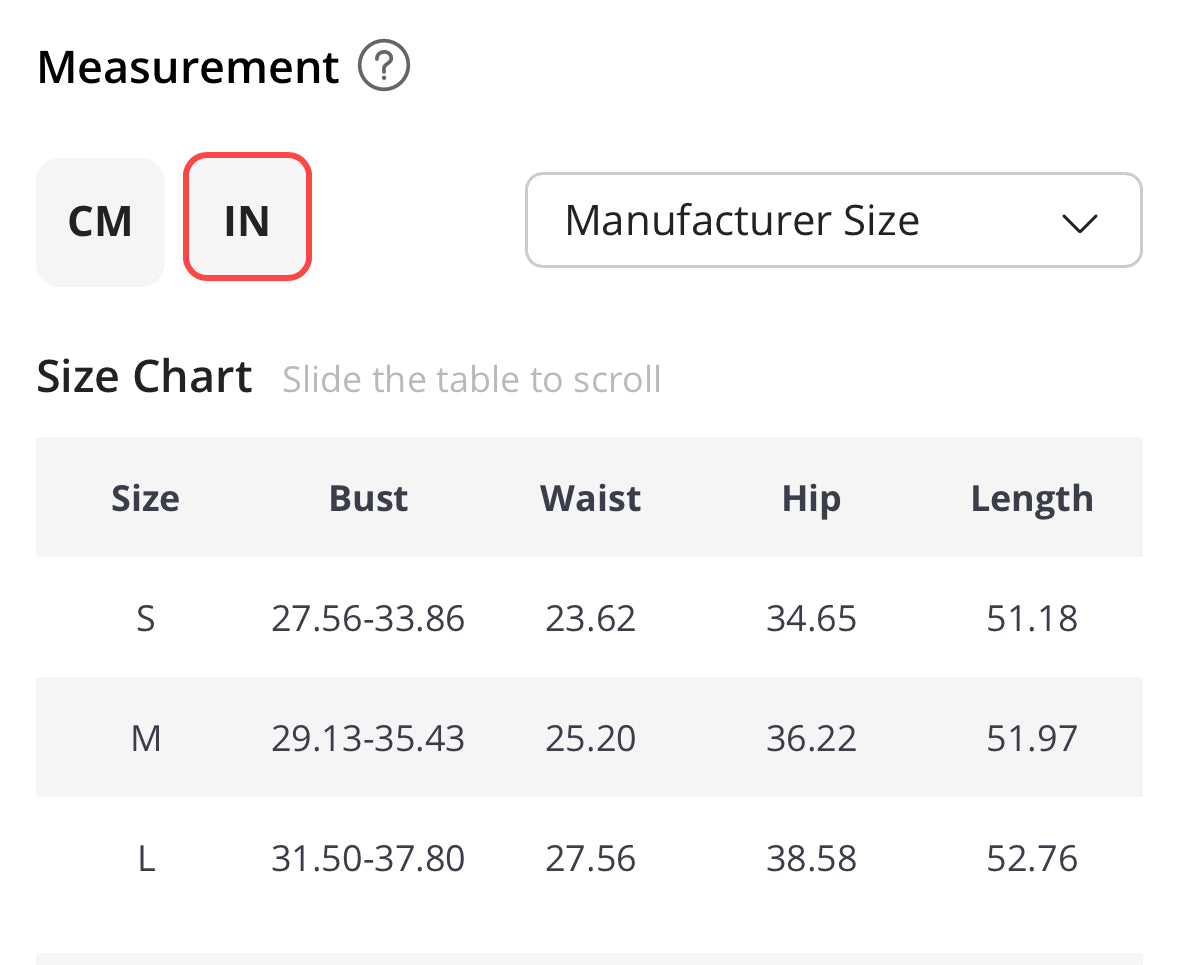Click hip value 34.65
The image size is (1179, 965).
(811, 618)
